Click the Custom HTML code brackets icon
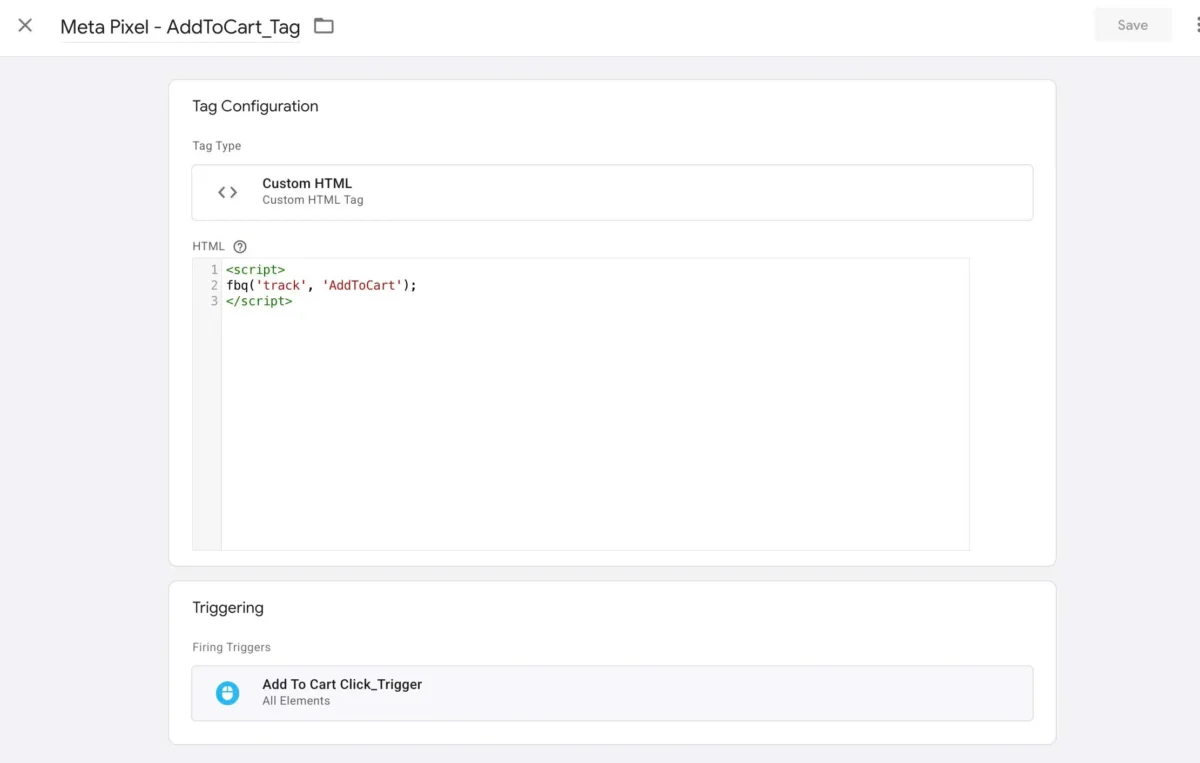The width and height of the screenshot is (1200, 763). [228, 192]
